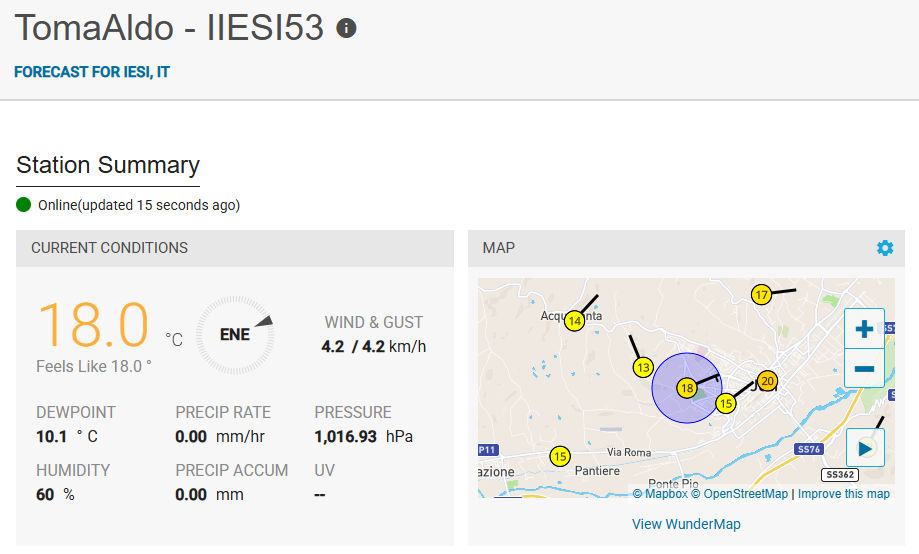Screen dimensions: 919x554
Task: Click the green Online status indicator
Action: point(24,205)
